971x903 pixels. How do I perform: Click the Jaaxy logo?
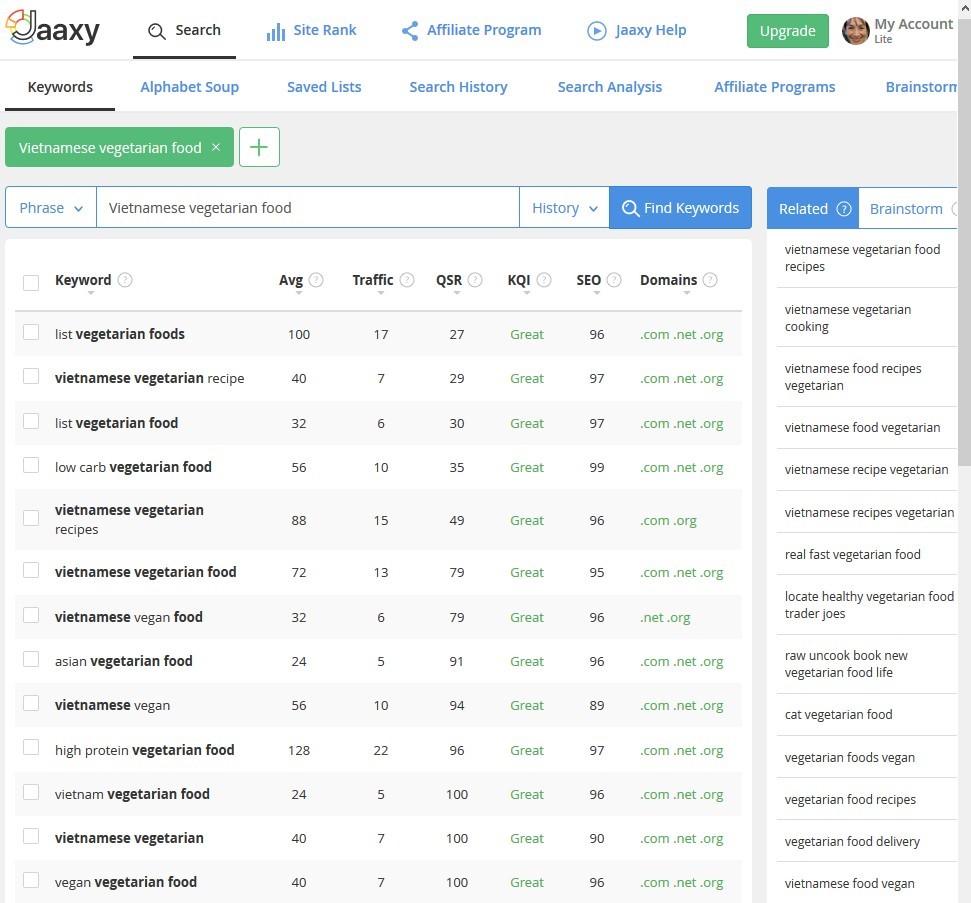[x=53, y=28]
